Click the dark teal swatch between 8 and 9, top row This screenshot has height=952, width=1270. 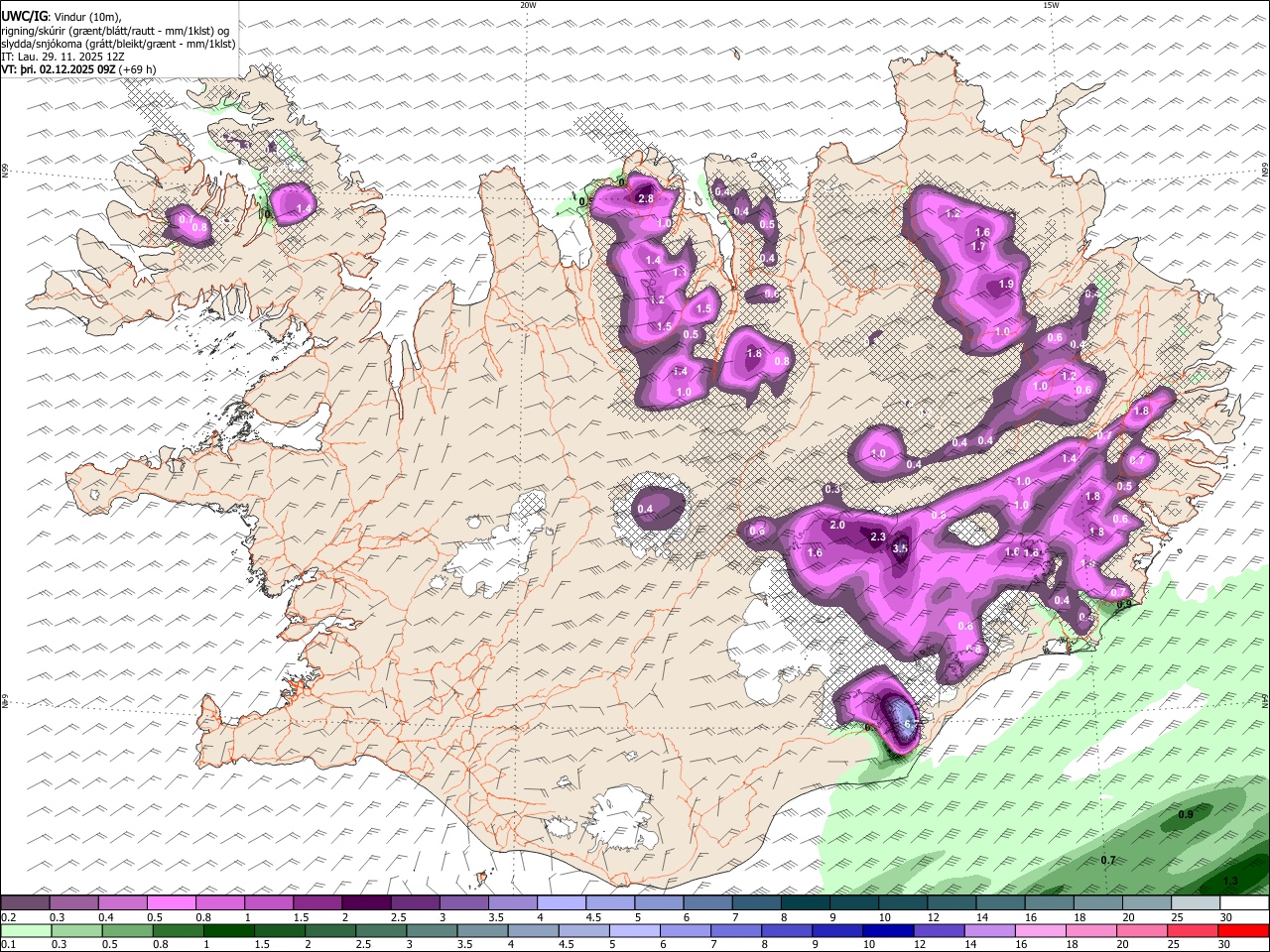(805, 902)
